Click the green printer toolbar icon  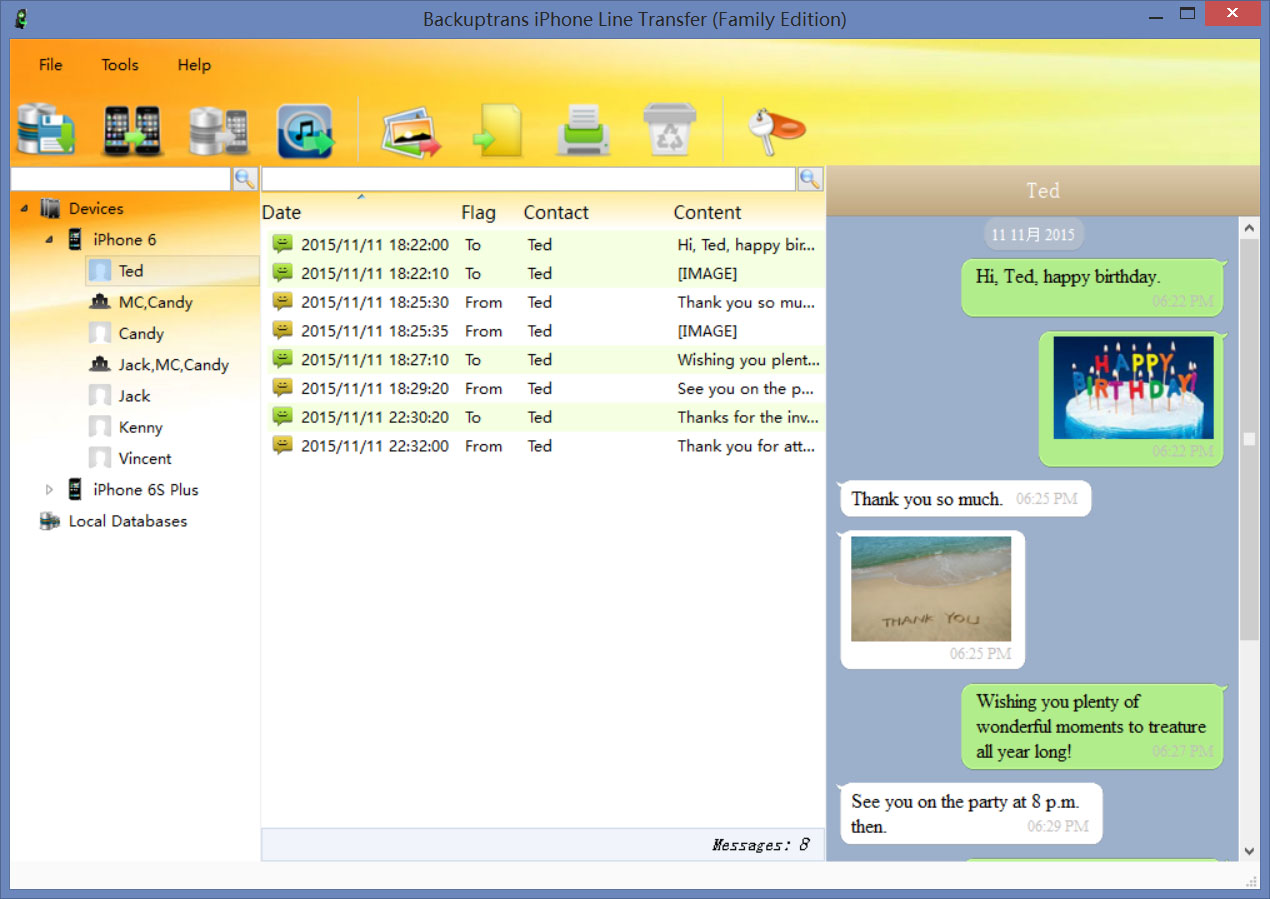click(x=583, y=132)
